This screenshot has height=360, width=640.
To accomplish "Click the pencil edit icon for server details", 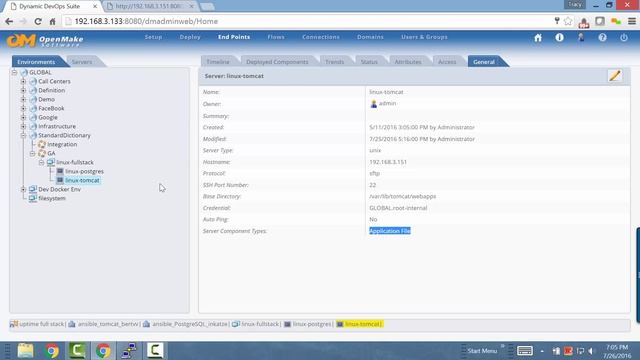I will (615, 76).
